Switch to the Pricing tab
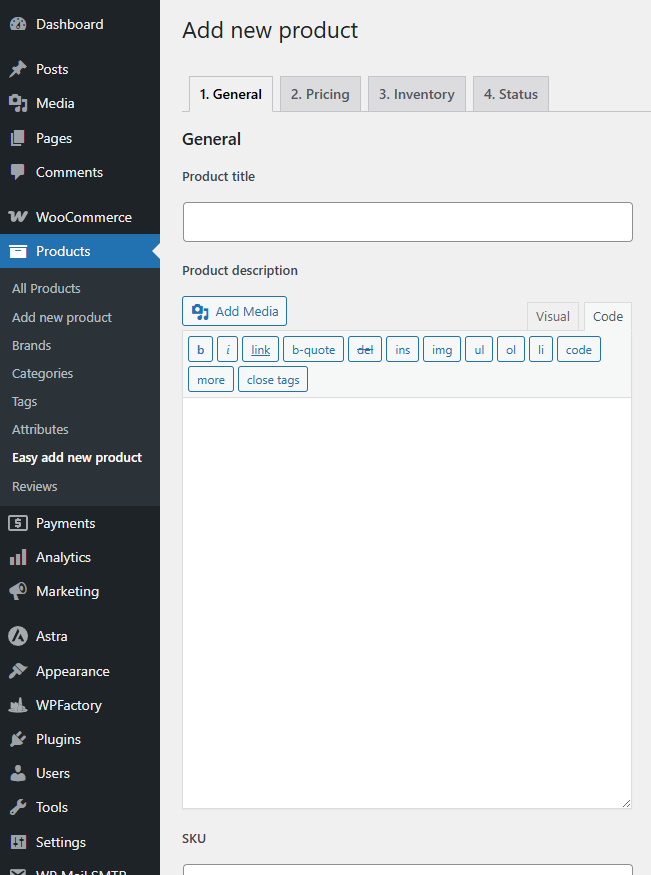Image resolution: width=651 pixels, height=875 pixels. pyautogui.click(x=320, y=93)
